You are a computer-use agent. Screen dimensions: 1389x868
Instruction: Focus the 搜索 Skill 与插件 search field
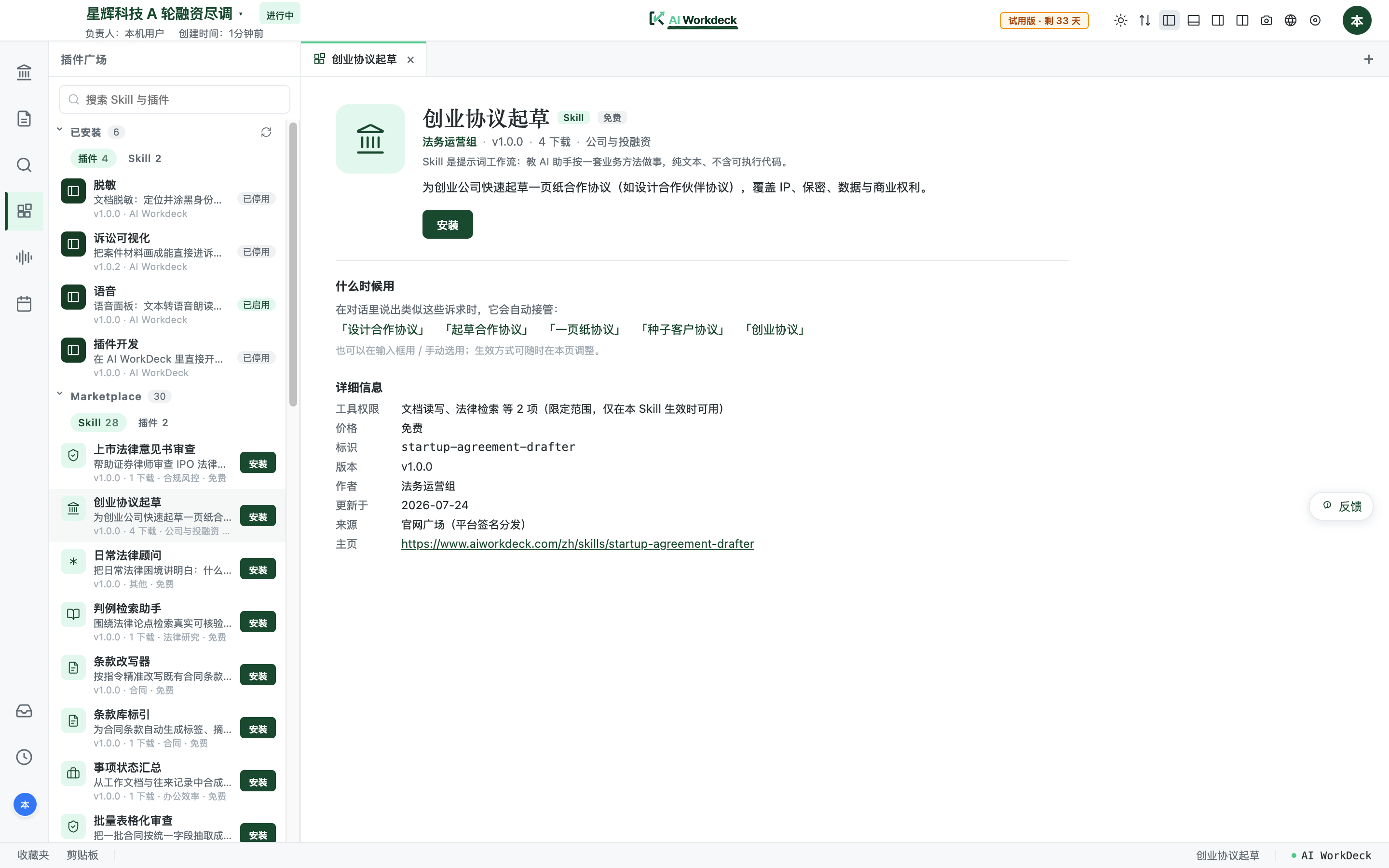tap(175, 100)
